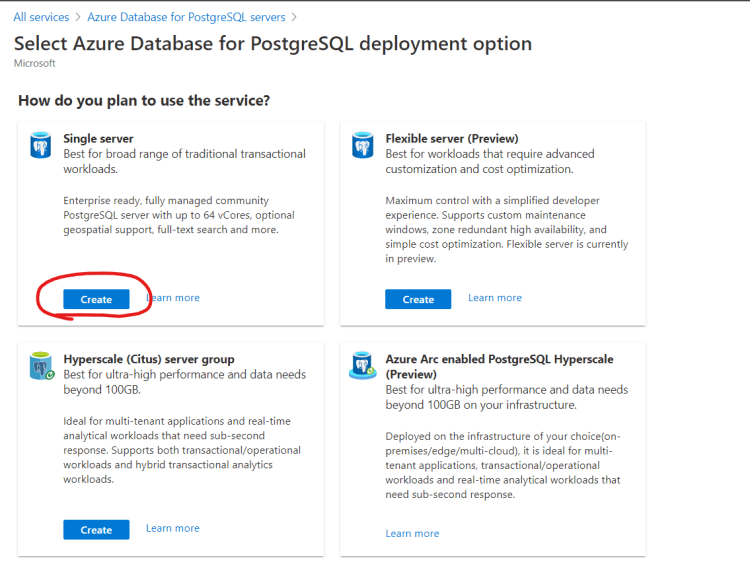Click 'Best for workloads that require advanced customization' text
The height and width of the screenshot is (566, 750).
click(x=490, y=161)
